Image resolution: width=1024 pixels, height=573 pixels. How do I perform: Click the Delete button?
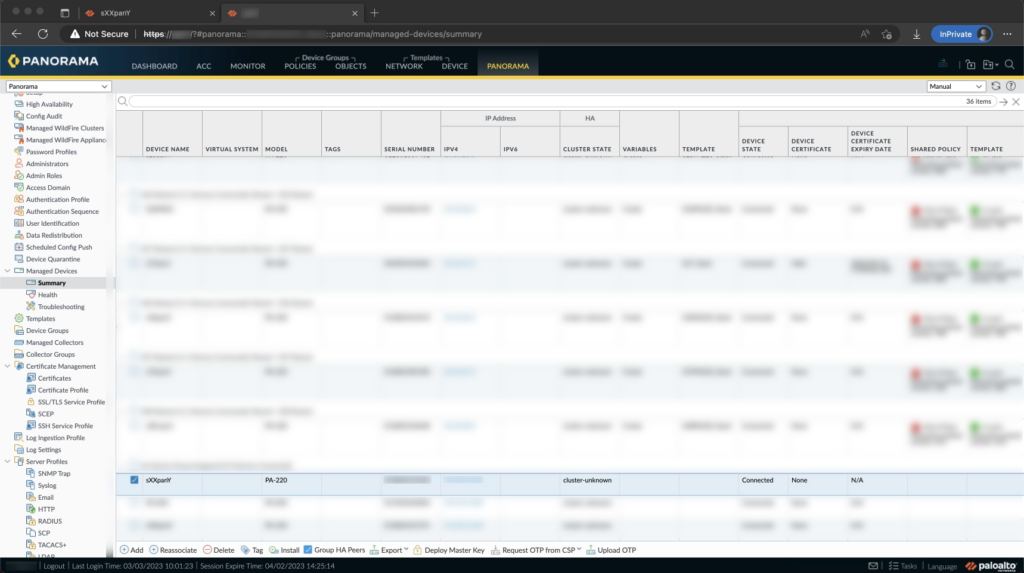(218, 550)
